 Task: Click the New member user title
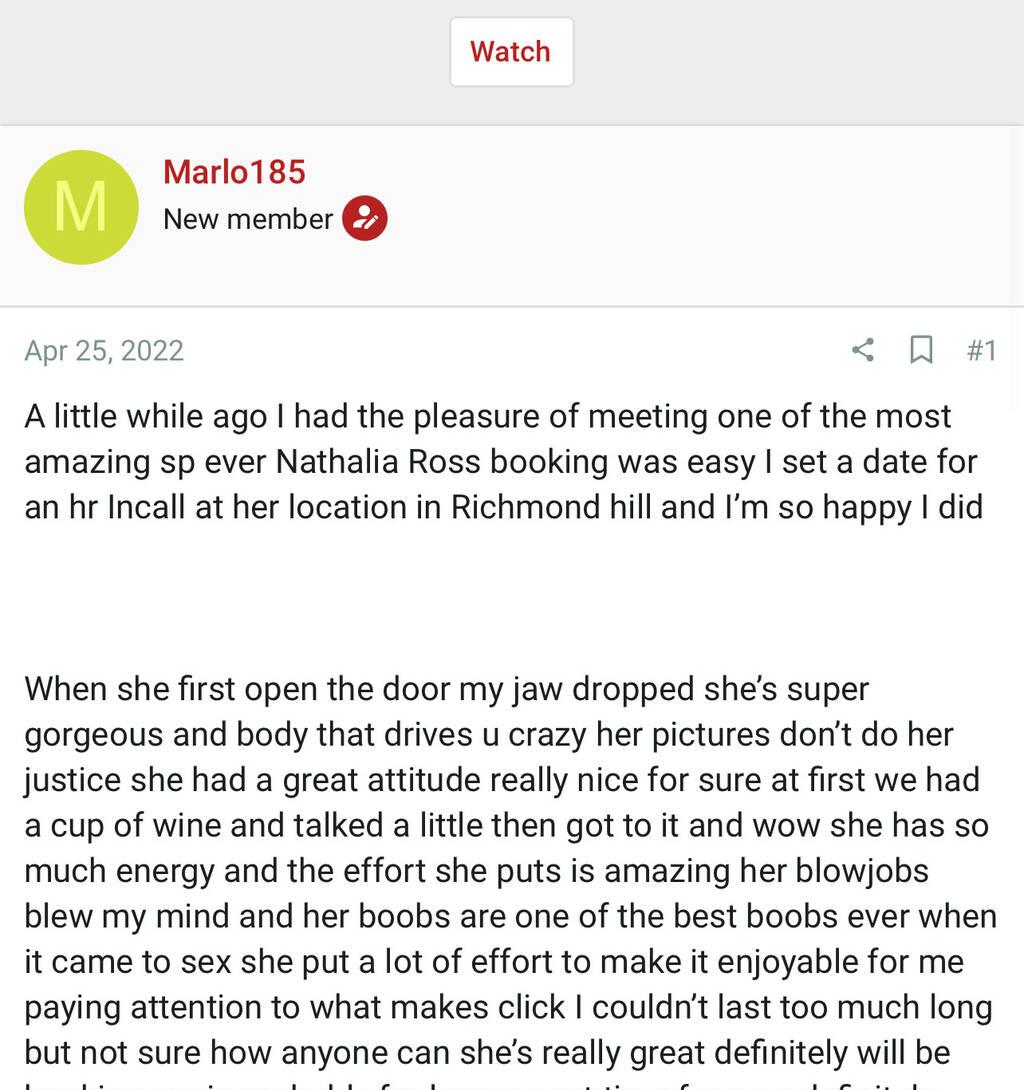coord(248,219)
